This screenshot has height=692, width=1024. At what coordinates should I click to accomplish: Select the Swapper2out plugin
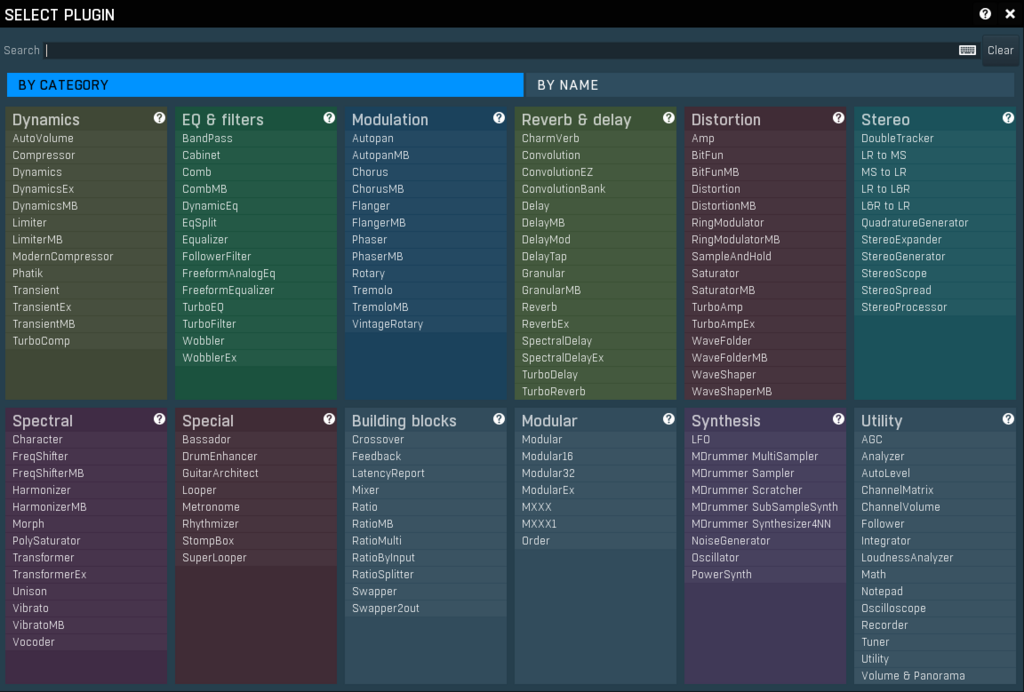click(426, 608)
